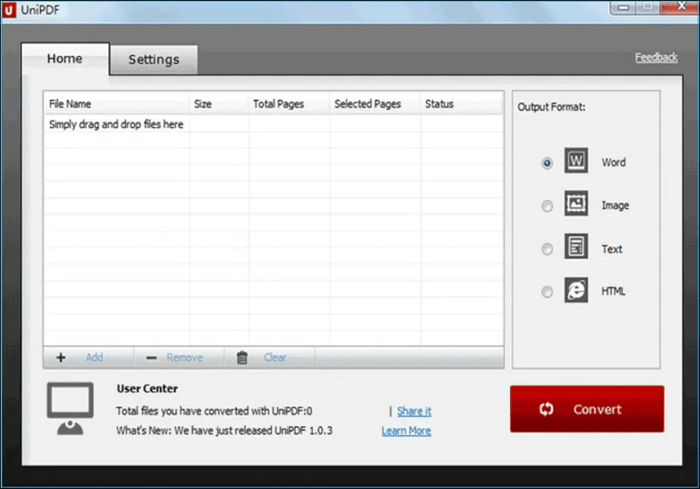Click the minus icon next to Remove
The width and height of the screenshot is (700, 489).
click(x=151, y=358)
